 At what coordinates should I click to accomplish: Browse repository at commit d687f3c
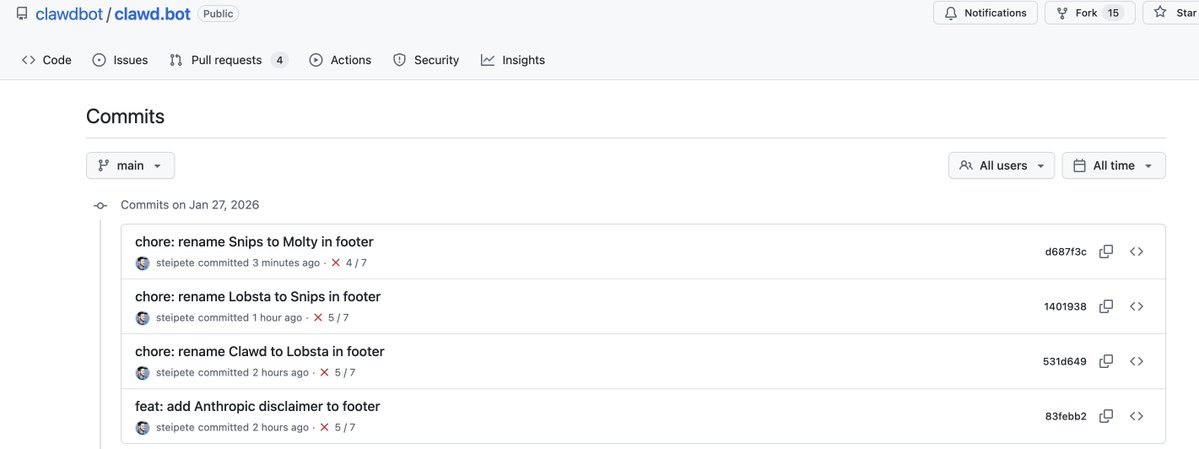(x=1137, y=252)
